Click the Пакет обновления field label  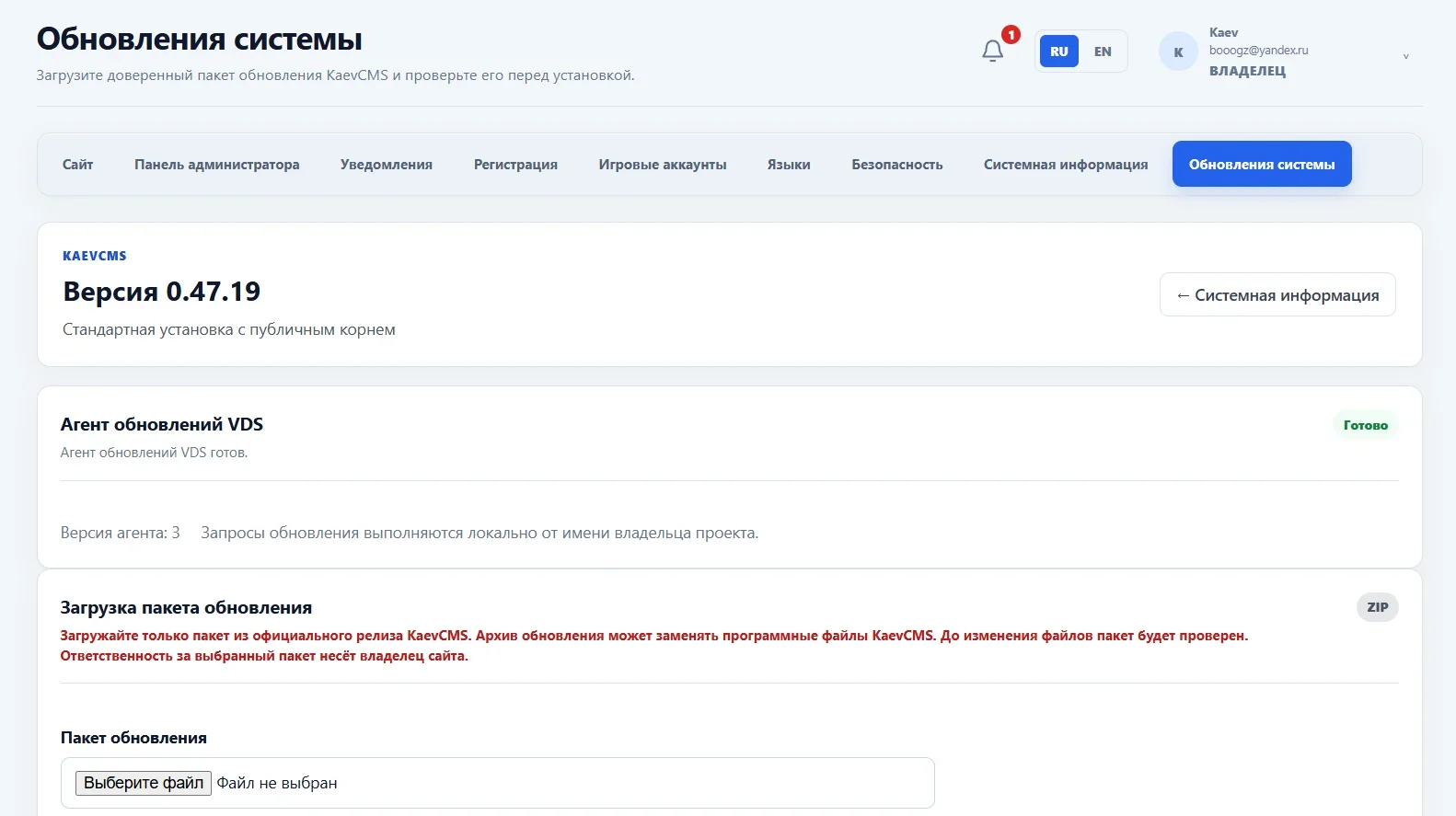(133, 738)
